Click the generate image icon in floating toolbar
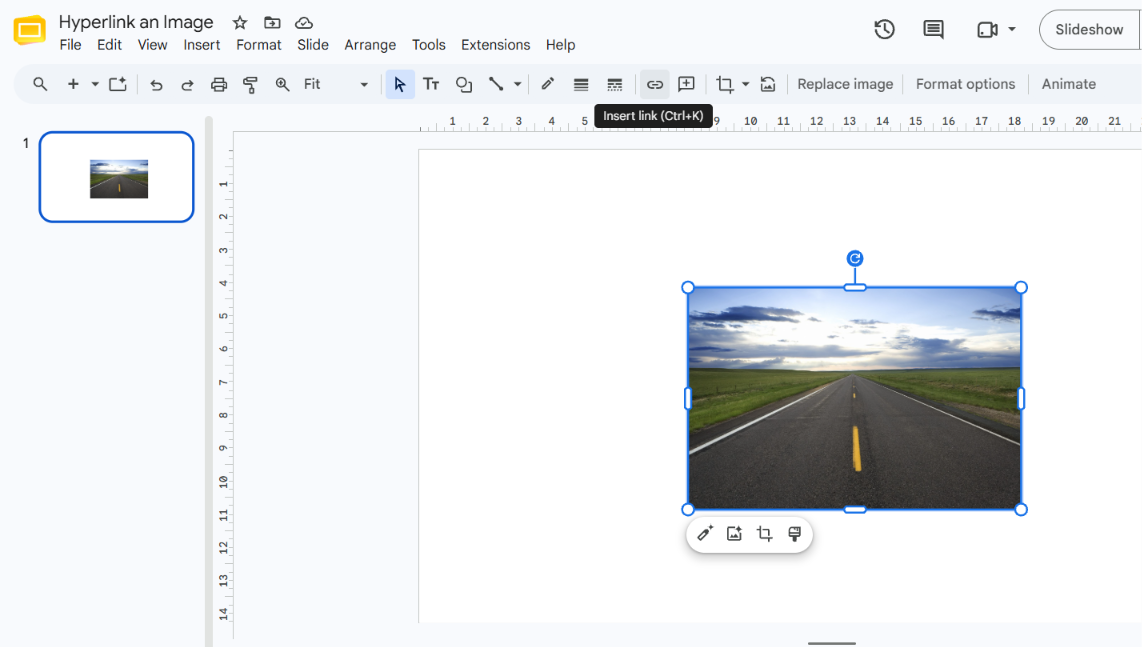1142x647 pixels. (x=734, y=534)
